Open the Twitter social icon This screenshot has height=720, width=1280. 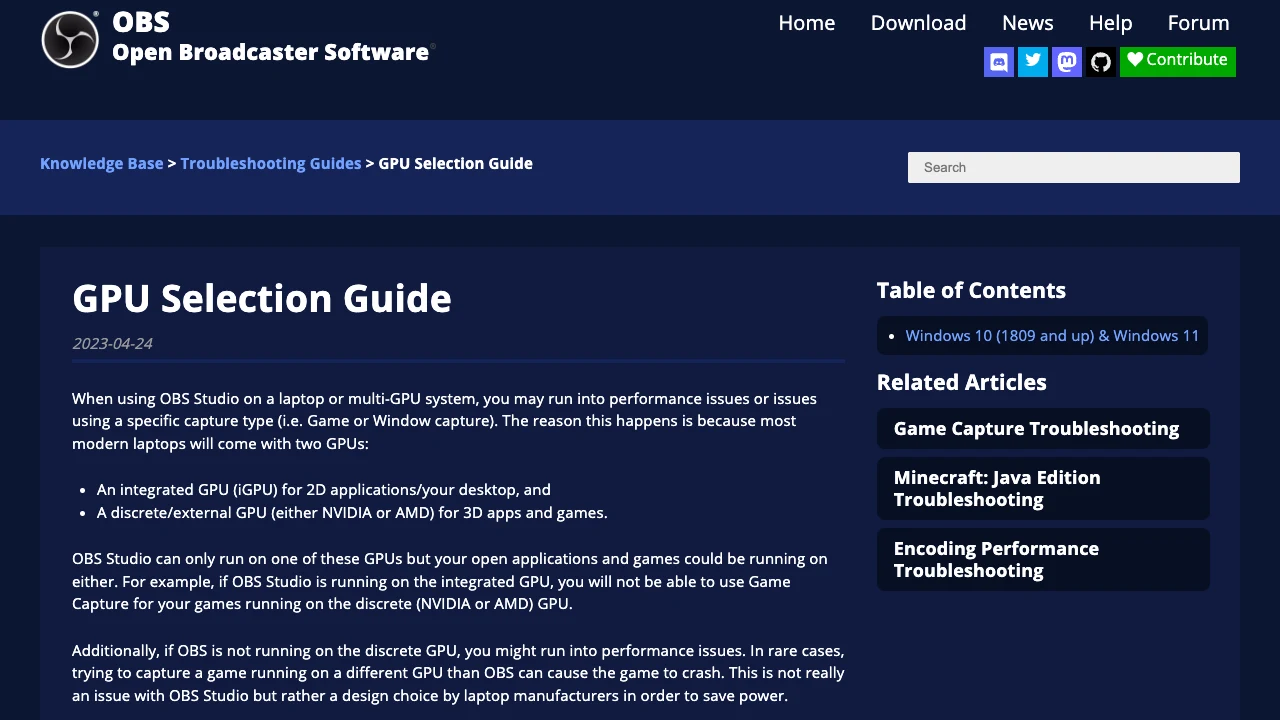(x=1033, y=62)
